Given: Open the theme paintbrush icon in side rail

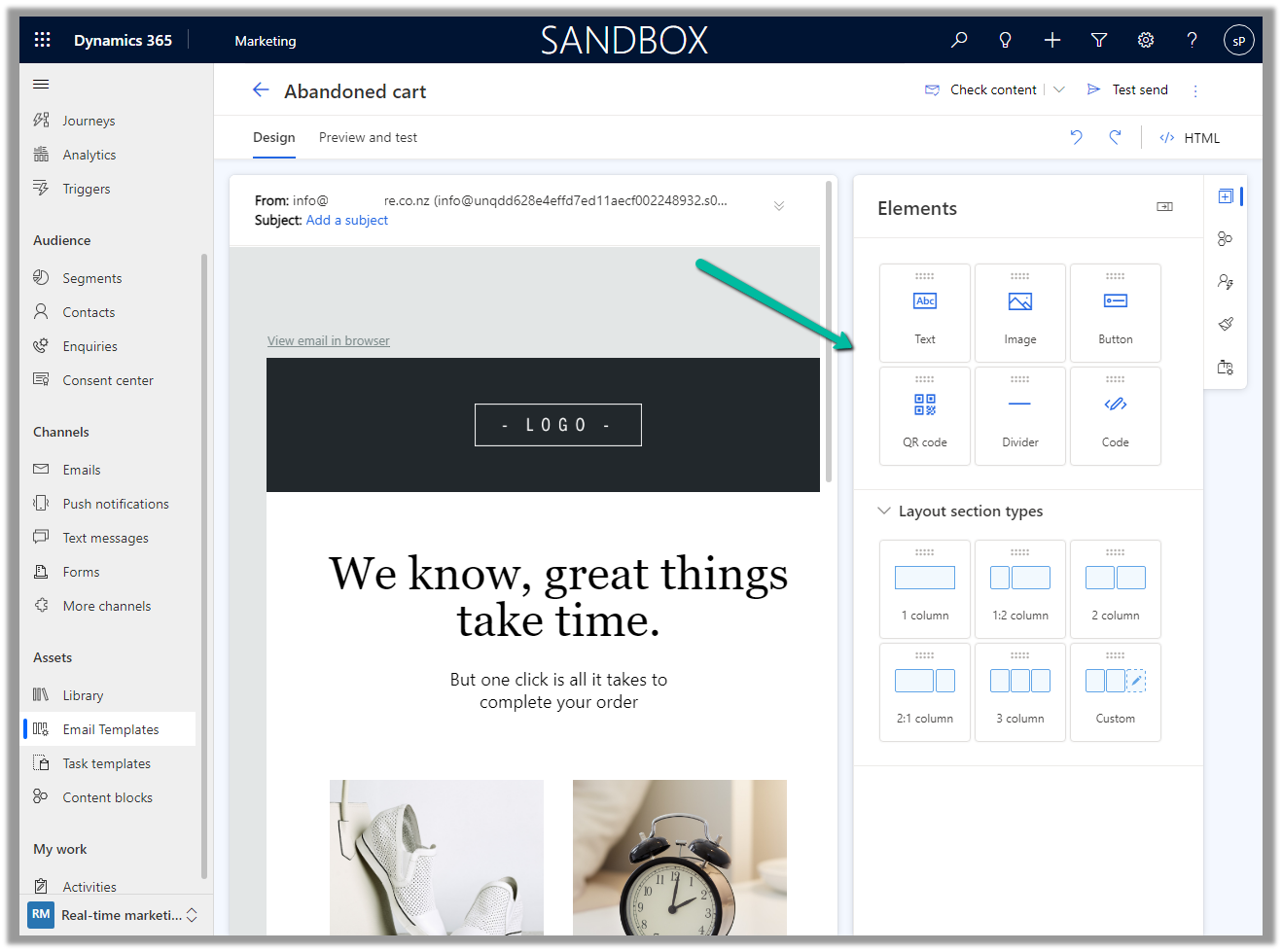Looking at the screenshot, I should [1226, 324].
